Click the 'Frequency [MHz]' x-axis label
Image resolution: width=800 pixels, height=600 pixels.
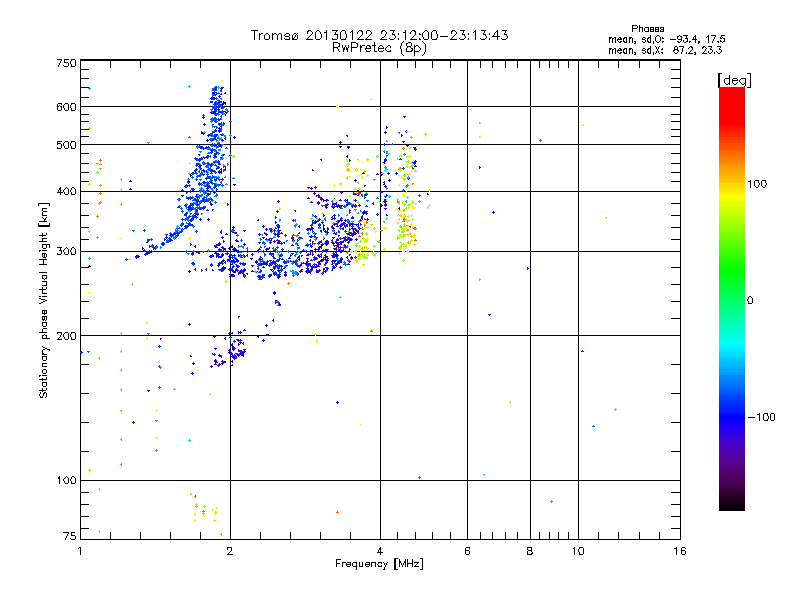(x=379, y=563)
